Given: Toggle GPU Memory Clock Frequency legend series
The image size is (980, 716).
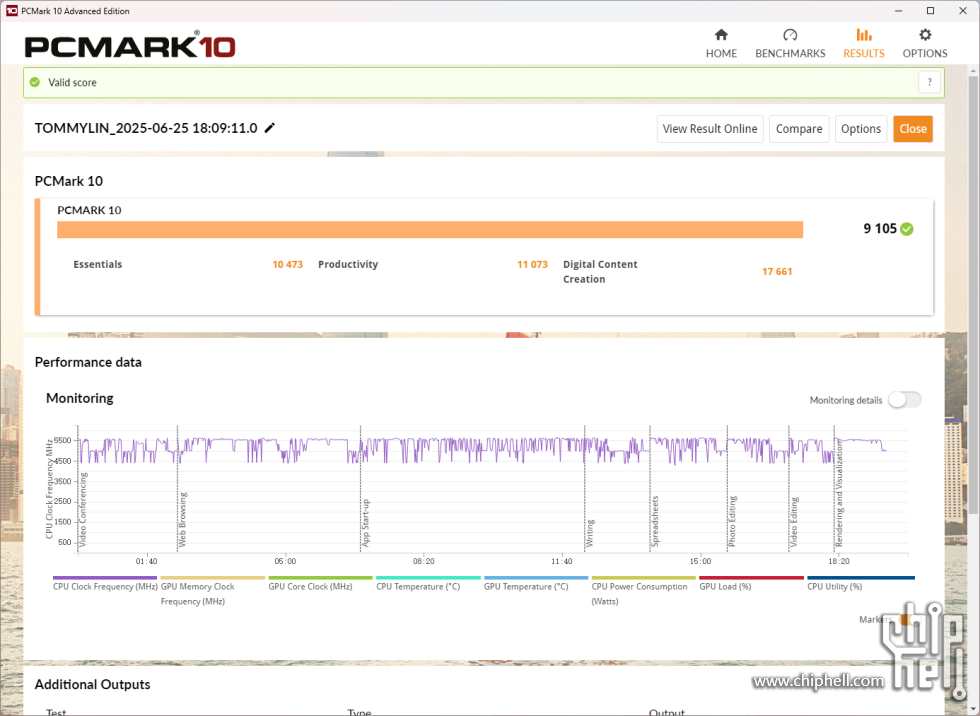Looking at the screenshot, I should [212, 592].
